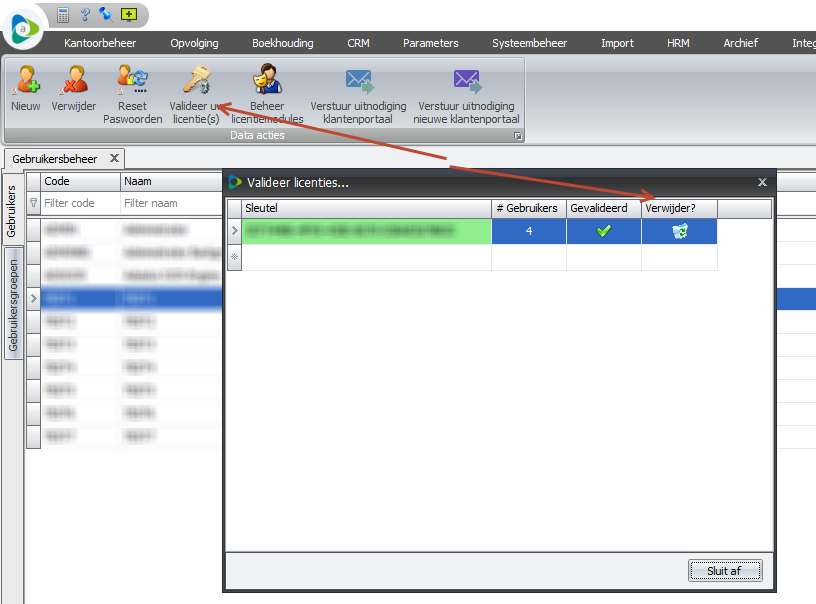Open Reset Paswoorden
The image size is (816, 604).
pos(132,80)
